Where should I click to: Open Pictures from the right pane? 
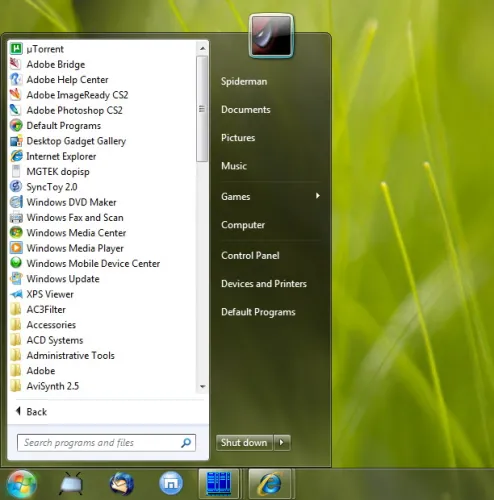(238, 138)
